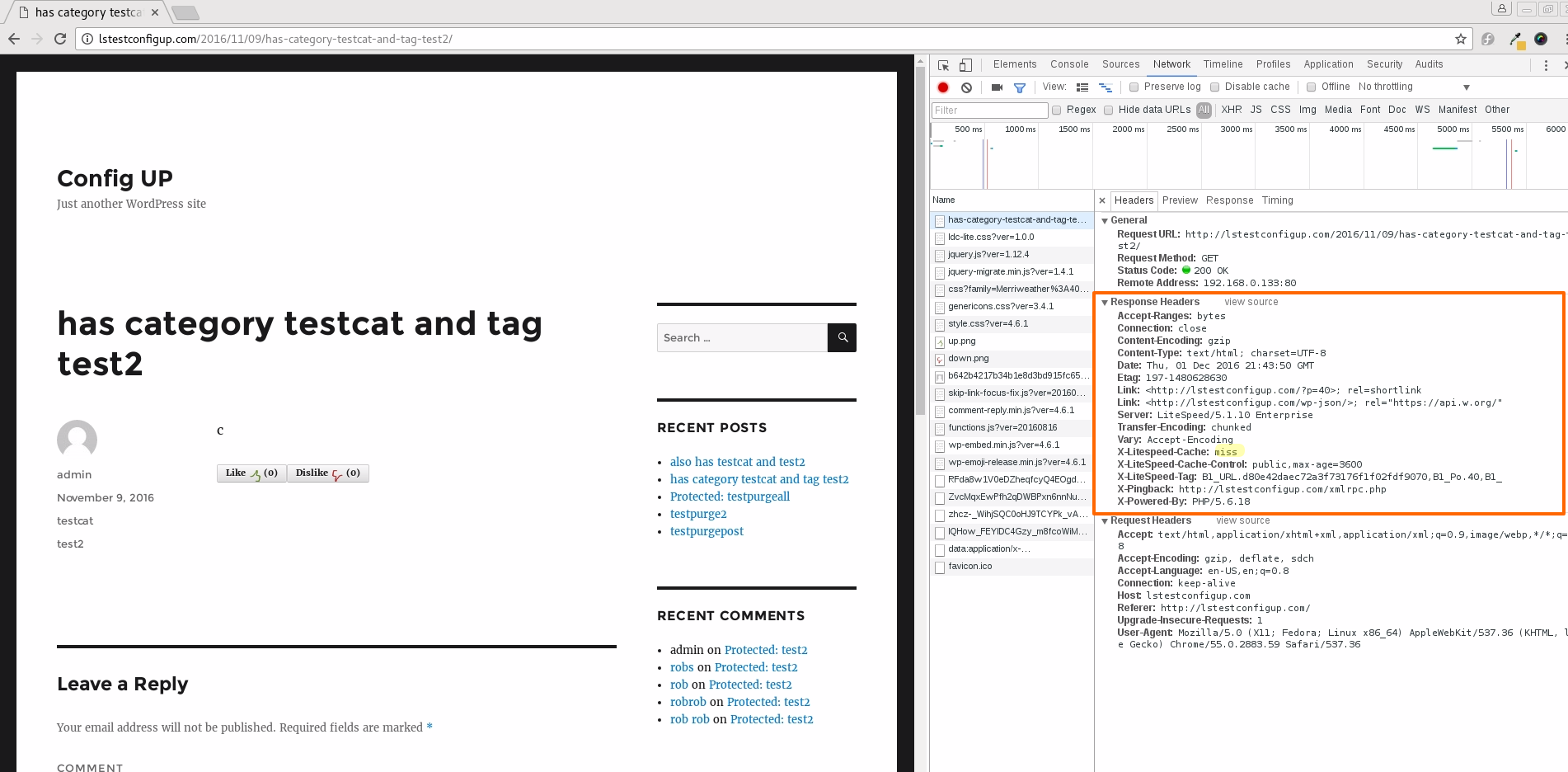Toggle the device toolbar icon
Viewport: 1568px width, 772px height.
[x=965, y=65]
